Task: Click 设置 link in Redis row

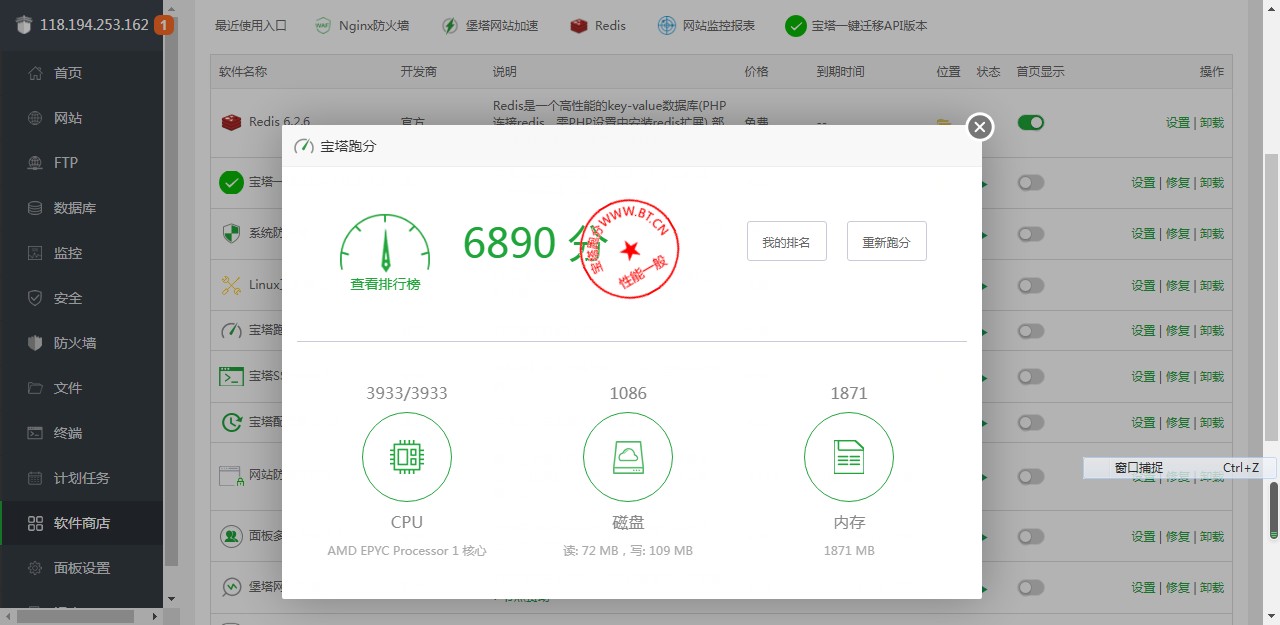Action: (1178, 122)
